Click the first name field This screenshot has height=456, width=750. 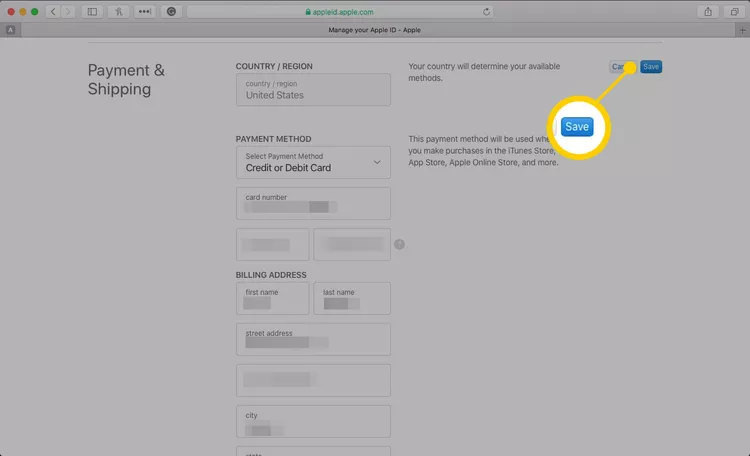(272, 298)
